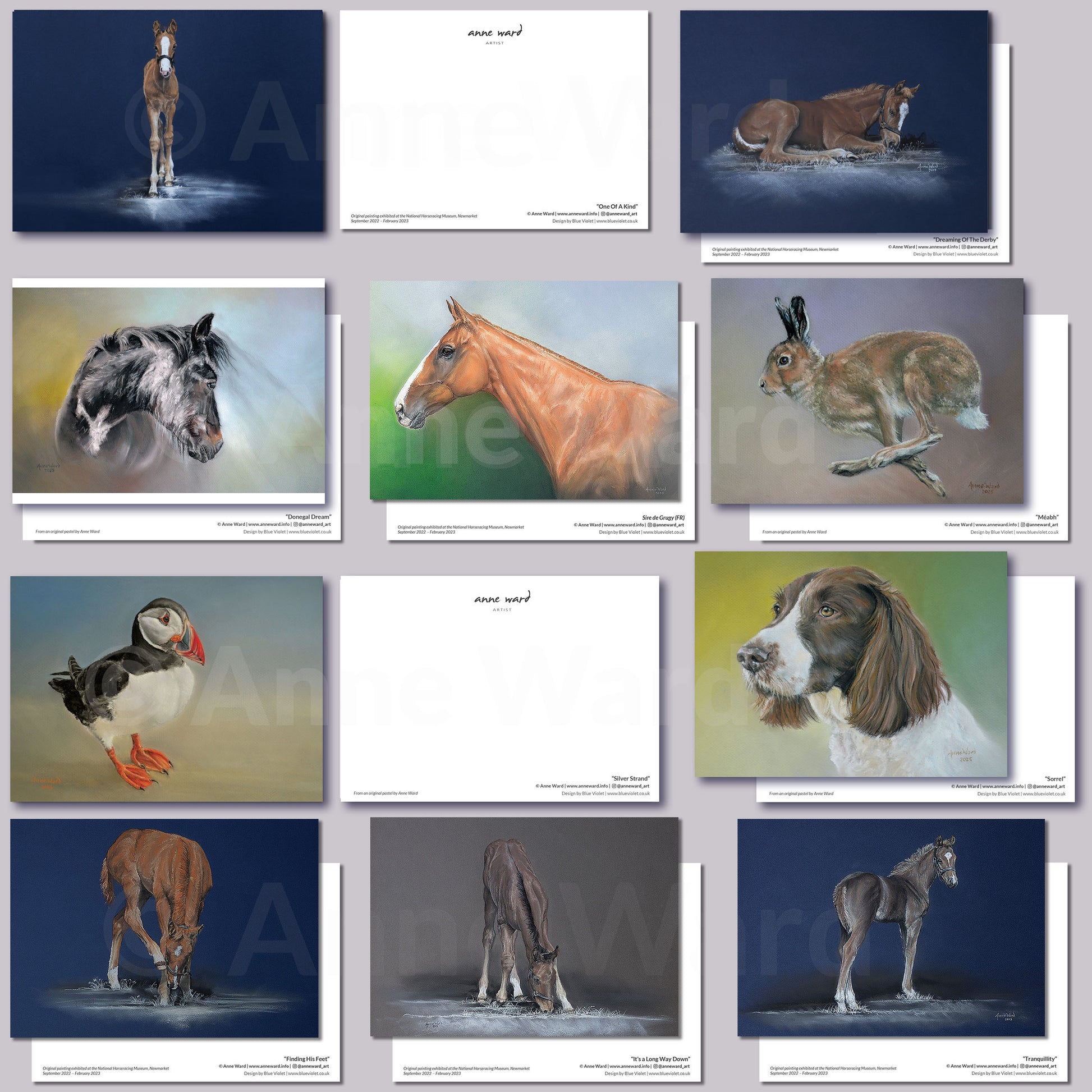Screen dimensions: 1092x1092
Task: Open www.blueviolet.co.uk link on One Of A Kind card
Action: pos(617,221)
